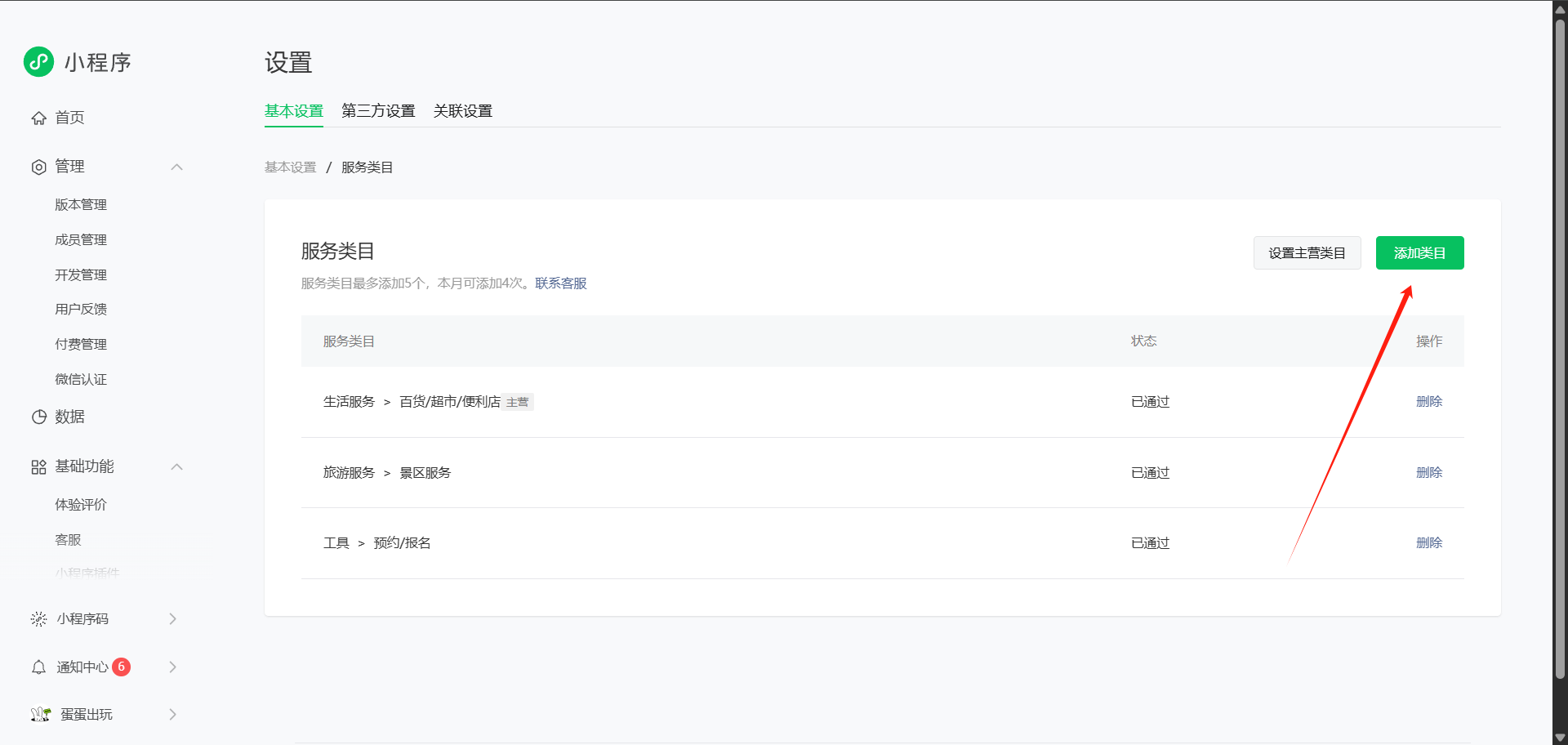This screenshot has width=1568, height=745.
Task: Click the 设置主营类目 button
Action: coord(1307,253)
